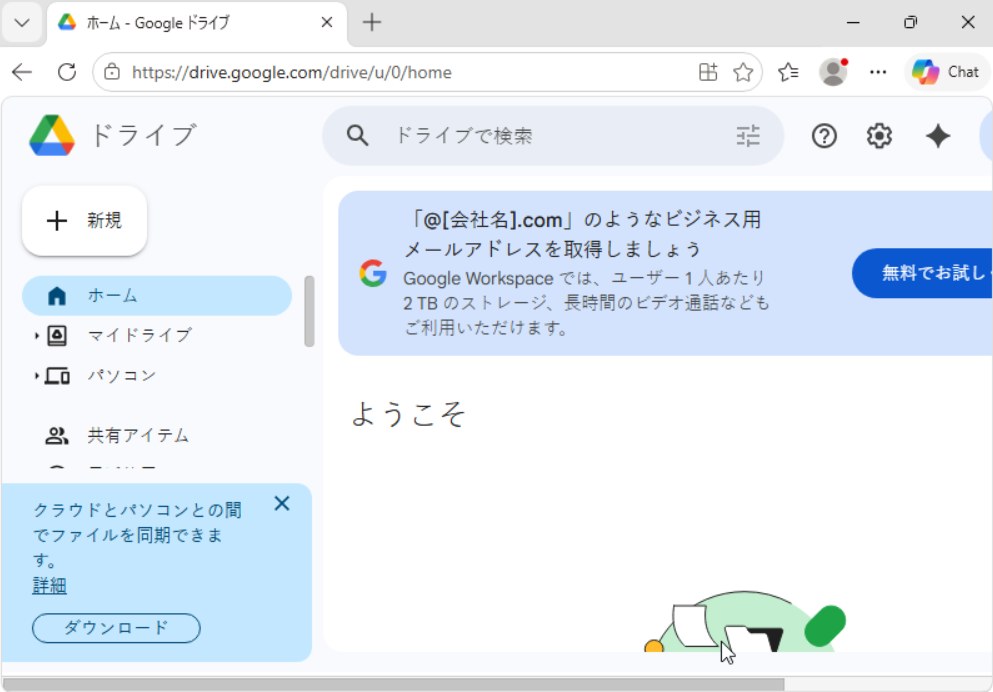This screenshot has height=692, width=993.
Task: Click the 無料でお試し button
Action: (x=922, y=273)
